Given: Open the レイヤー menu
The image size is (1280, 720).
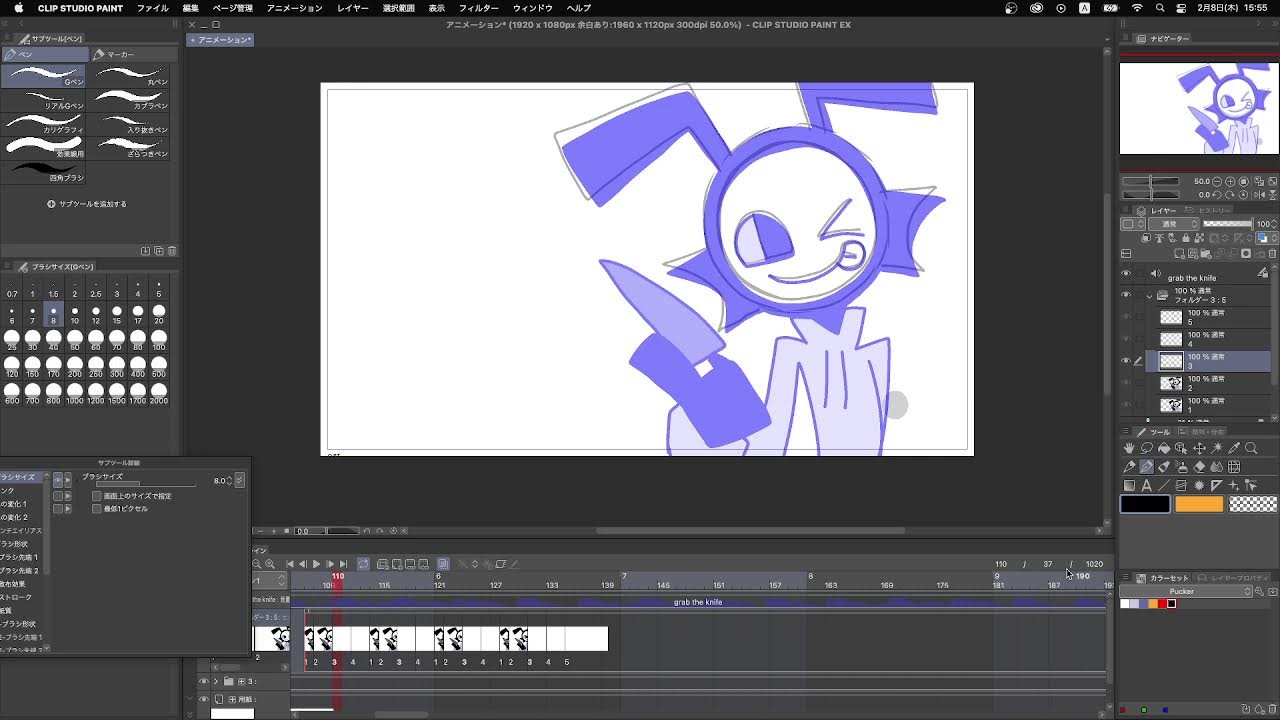Looking at the screenshot, I should tap(353, 8).
